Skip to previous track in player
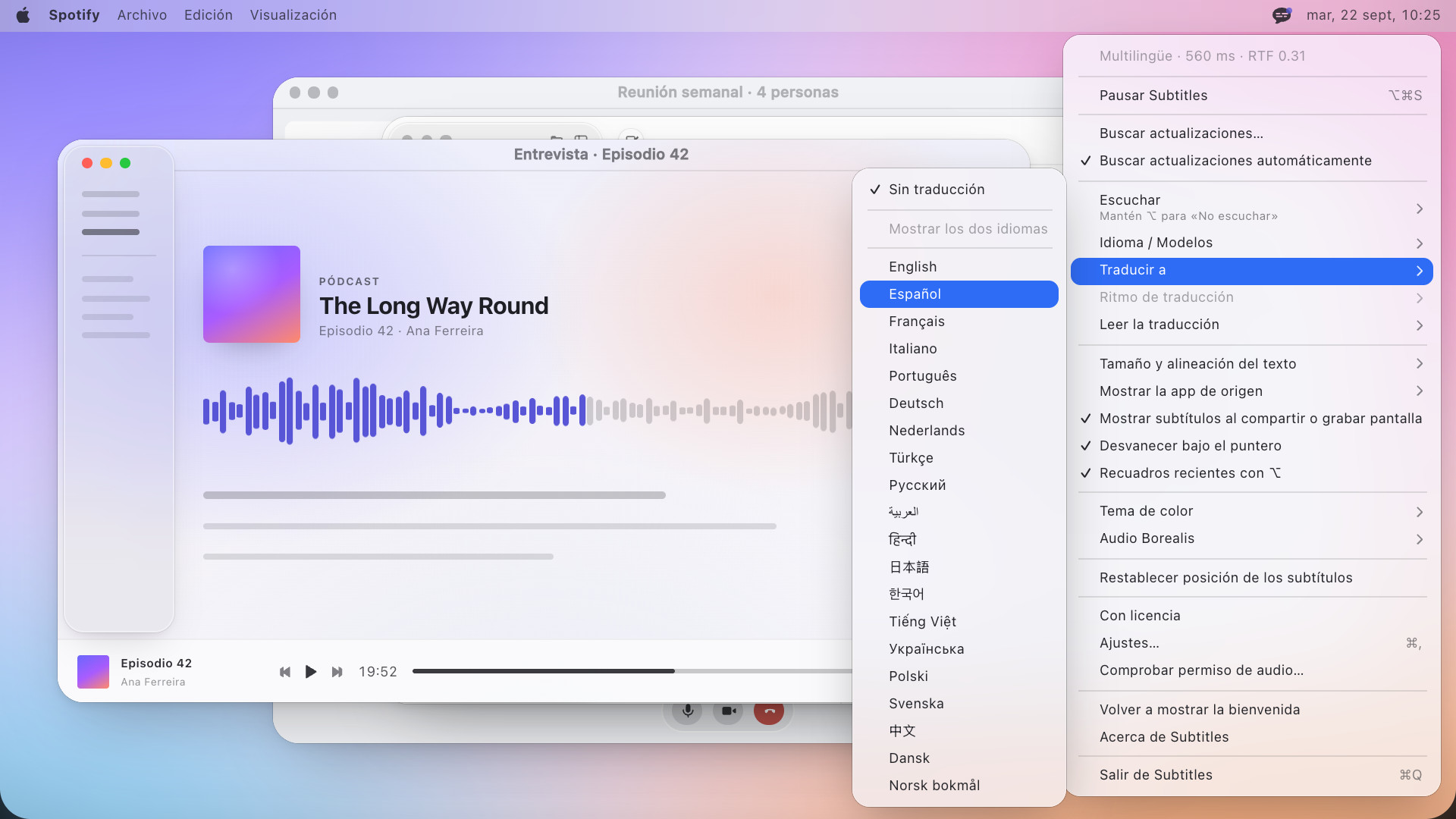Viewport: 1456px width, 819px height. pyautogui.click(x=285, y=672)
